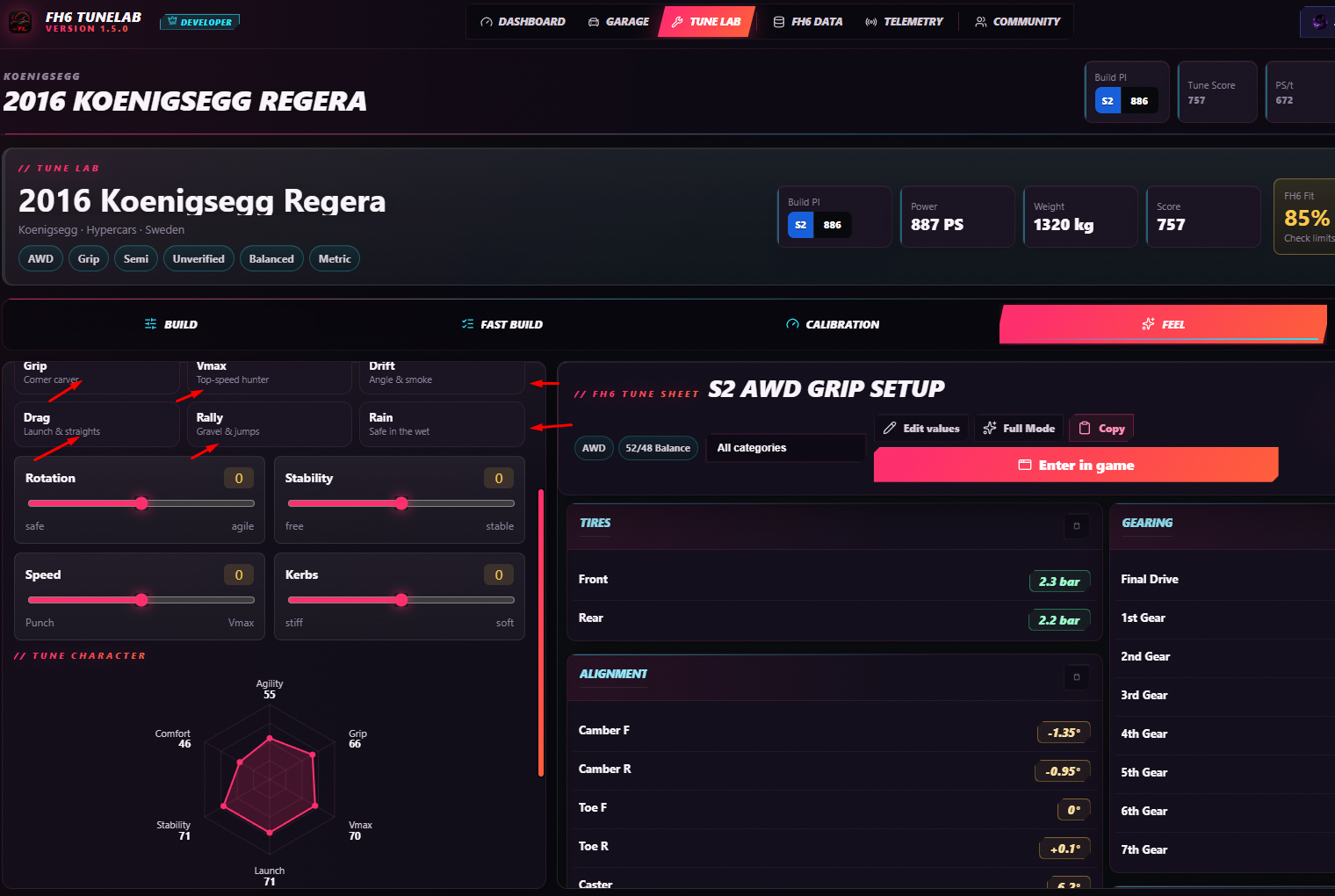Click the 52/48 Balance chip
This screenshot has width=1335, height=896.
point(658,448)
